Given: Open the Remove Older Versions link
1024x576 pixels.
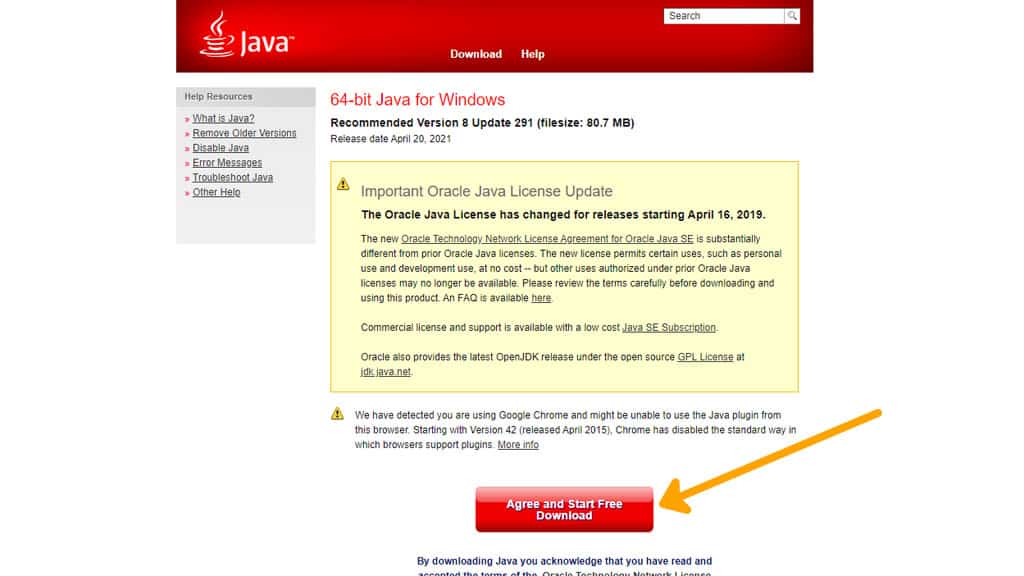Looking at the screenshot, I should 244,133.
